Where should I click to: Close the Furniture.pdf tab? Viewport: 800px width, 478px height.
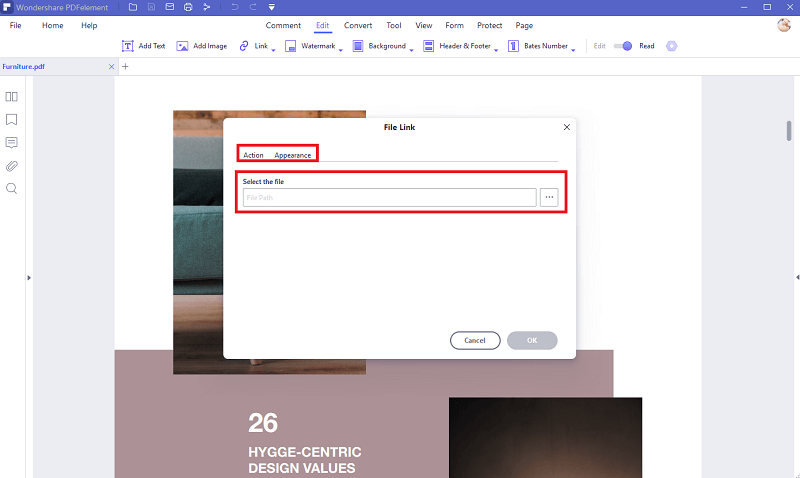[x=111, y=66]
